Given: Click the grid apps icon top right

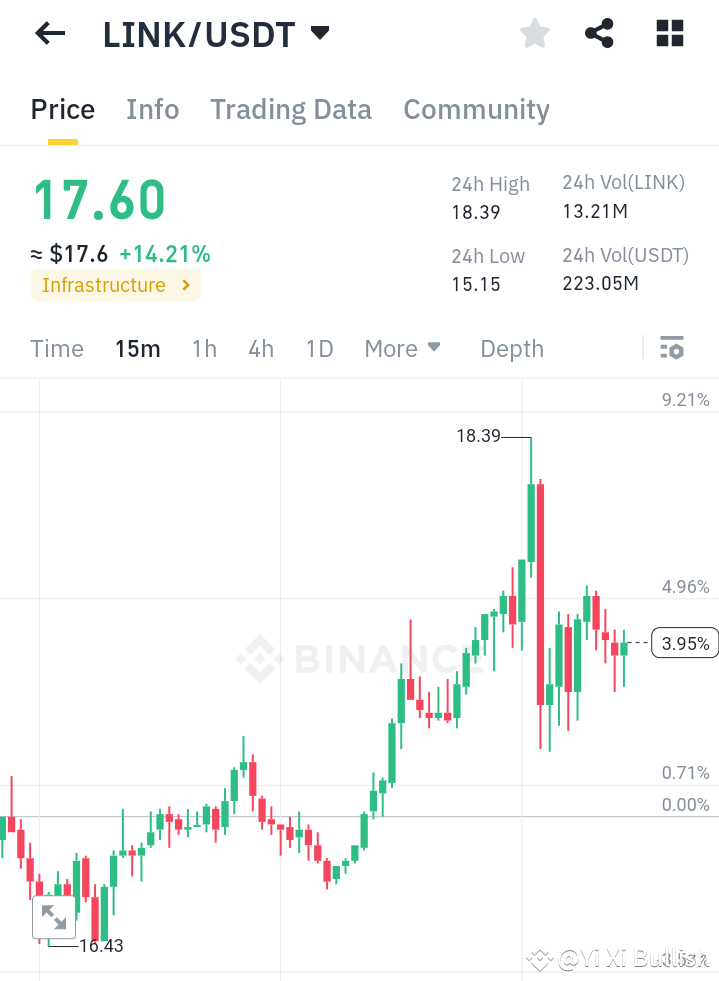Looking at the screenshot, I should pyautogui.click(x=668, y=33).
